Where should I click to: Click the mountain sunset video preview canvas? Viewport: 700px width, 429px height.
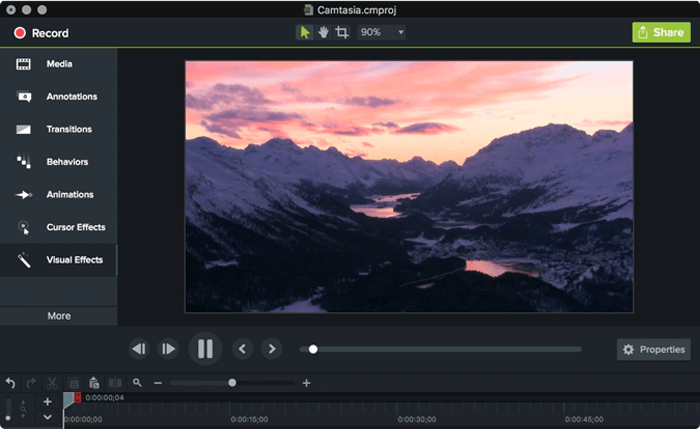(409, 187)
